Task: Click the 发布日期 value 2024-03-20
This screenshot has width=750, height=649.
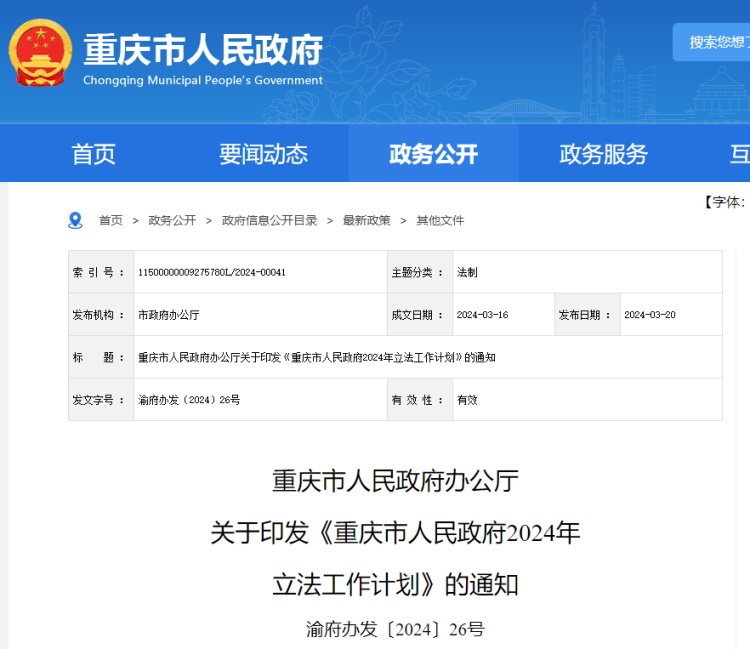Action: 650,315
